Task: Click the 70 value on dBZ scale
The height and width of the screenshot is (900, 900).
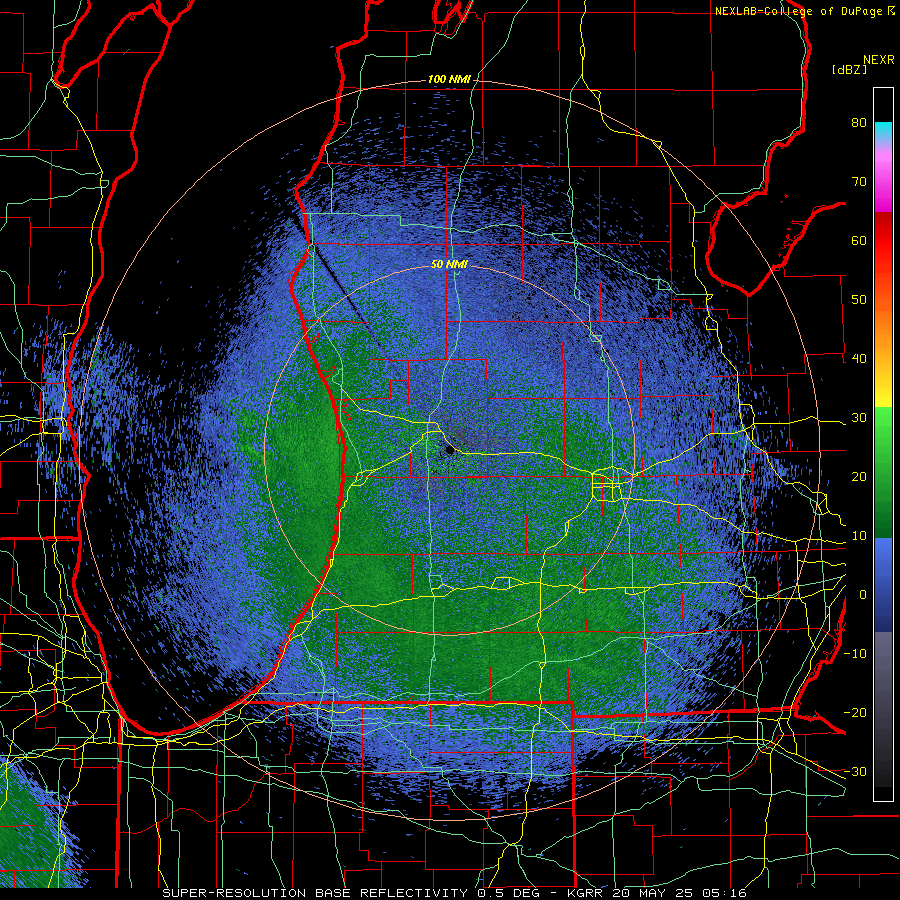Action: coord(859,182)
